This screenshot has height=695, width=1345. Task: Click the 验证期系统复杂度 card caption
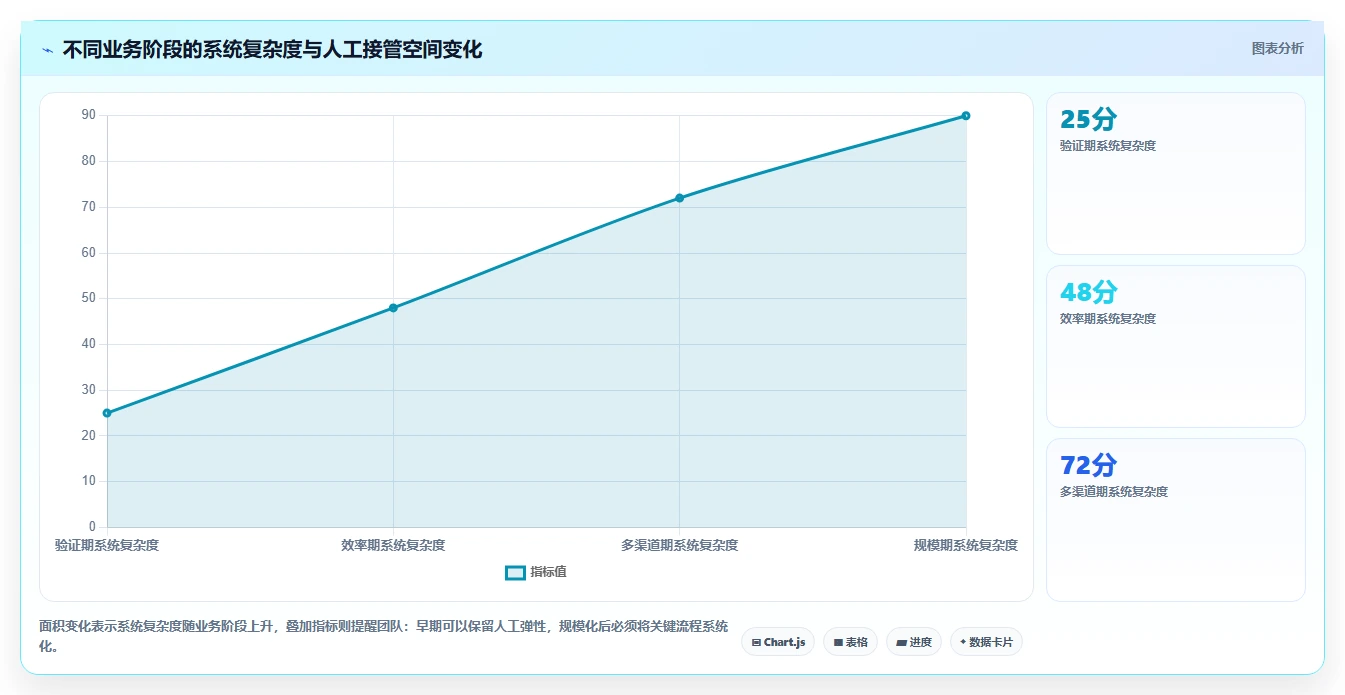tap(1108, 146)
